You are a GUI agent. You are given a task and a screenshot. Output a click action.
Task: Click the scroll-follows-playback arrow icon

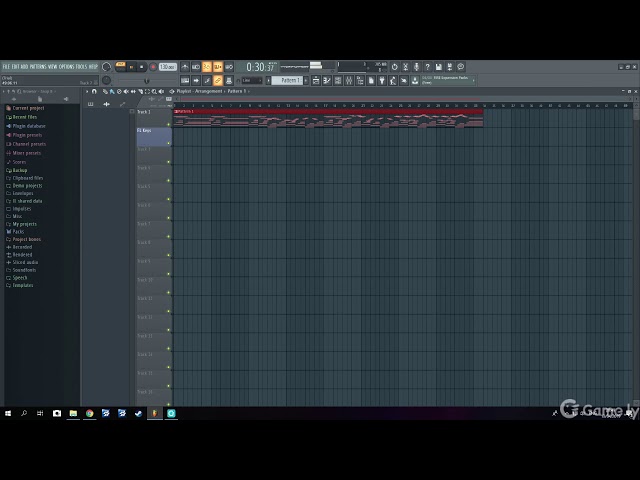(196, 80)
